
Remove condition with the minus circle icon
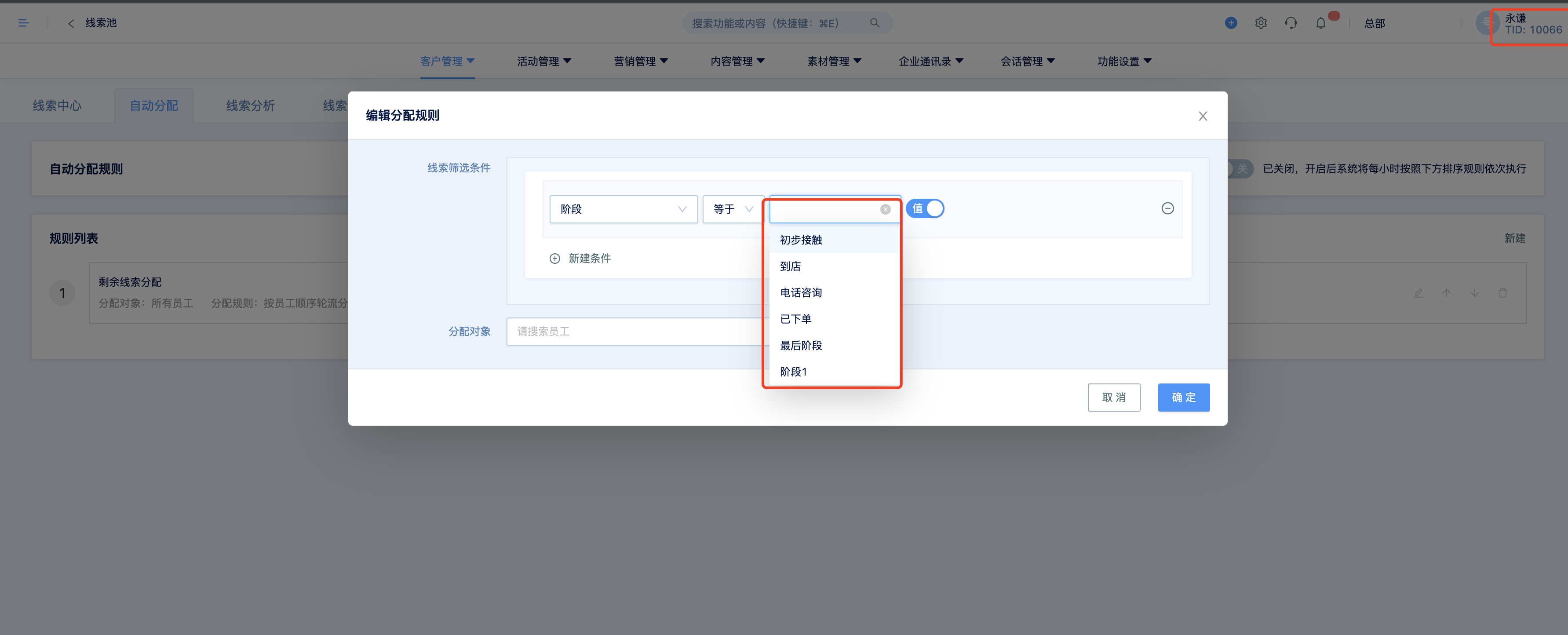pos(1167,209)
